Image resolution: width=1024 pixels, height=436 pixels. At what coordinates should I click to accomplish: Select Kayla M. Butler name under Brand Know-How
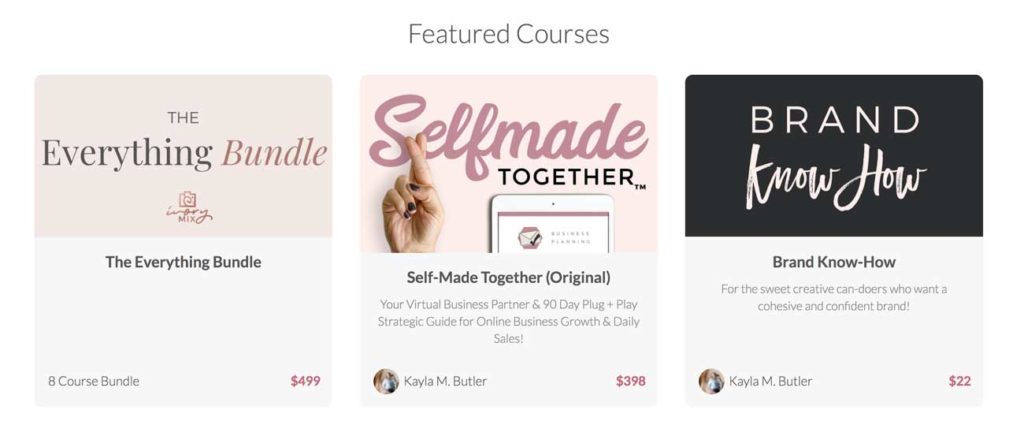pyautogui.click(x=771, y=381)
